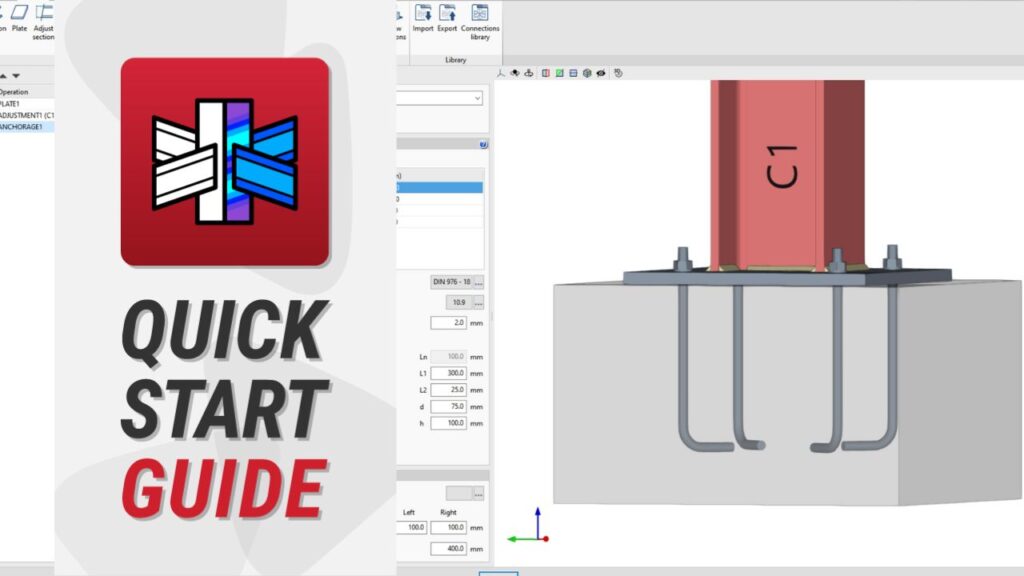The width and height of the screenshot is (1024, 576).
Task: Click the ellipsis button next to DIN 976
Action: coord(479,282)
